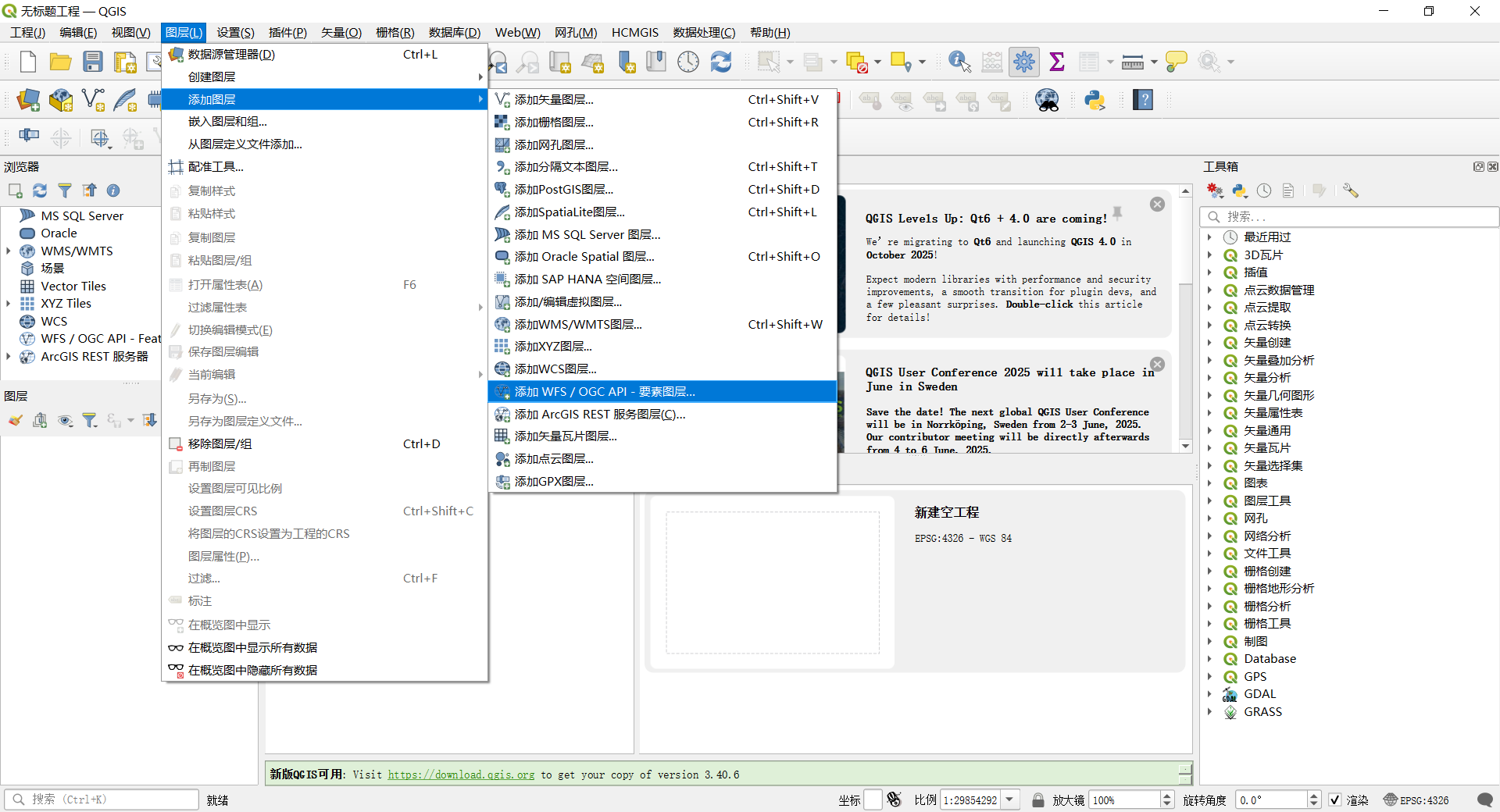Pin the Qt6 news item
Viewport: 1500px width, 812px height.
tap(1117, 212)
